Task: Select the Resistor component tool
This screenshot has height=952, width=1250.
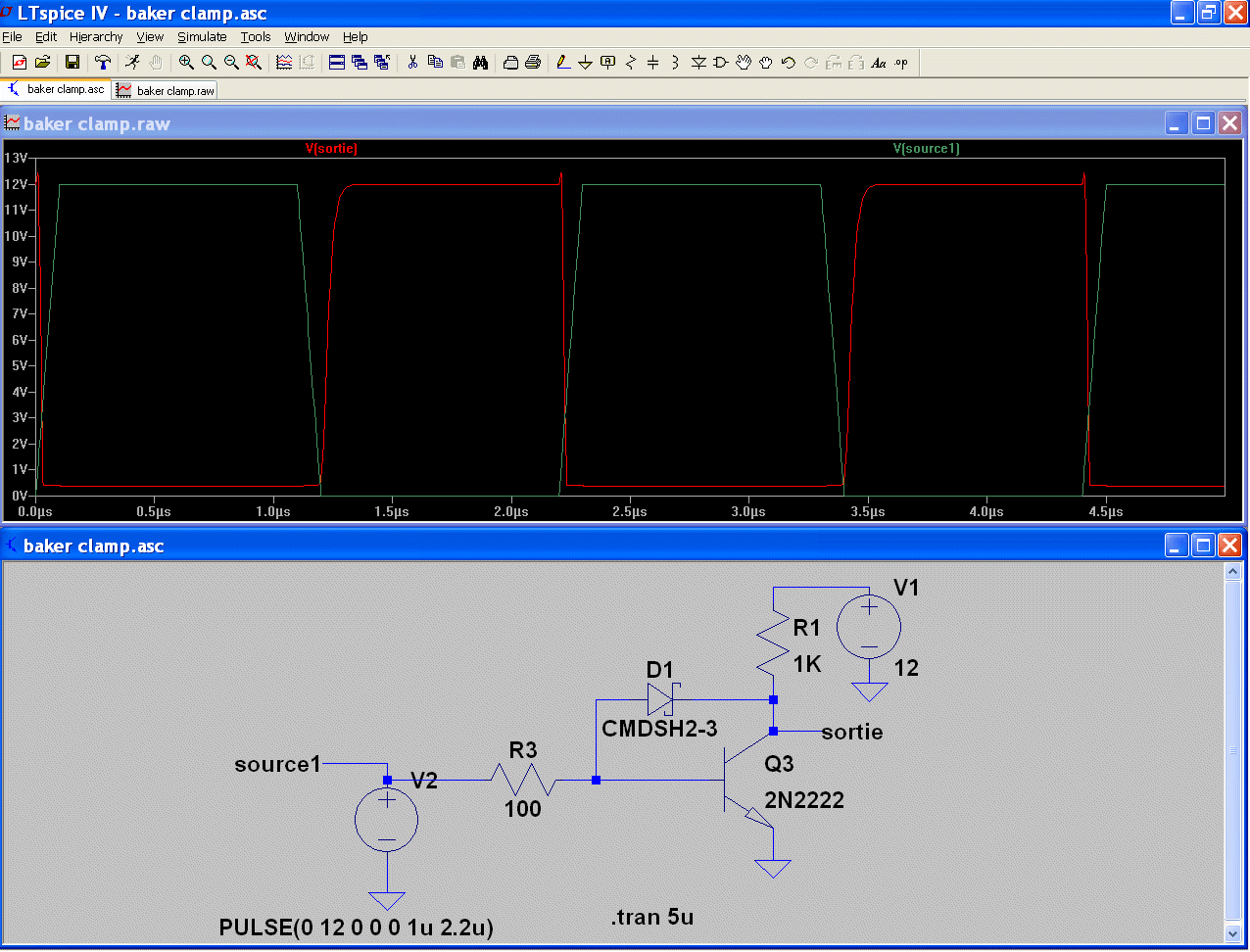Action: [x=631, y=63]
